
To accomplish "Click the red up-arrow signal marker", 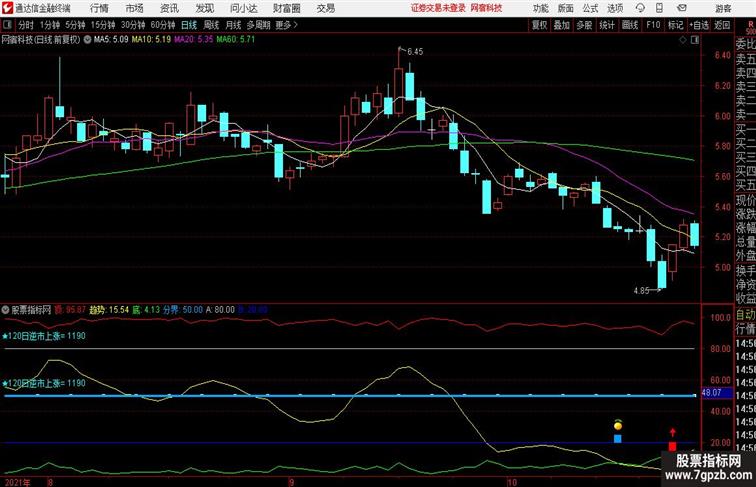I will [672, 433].
